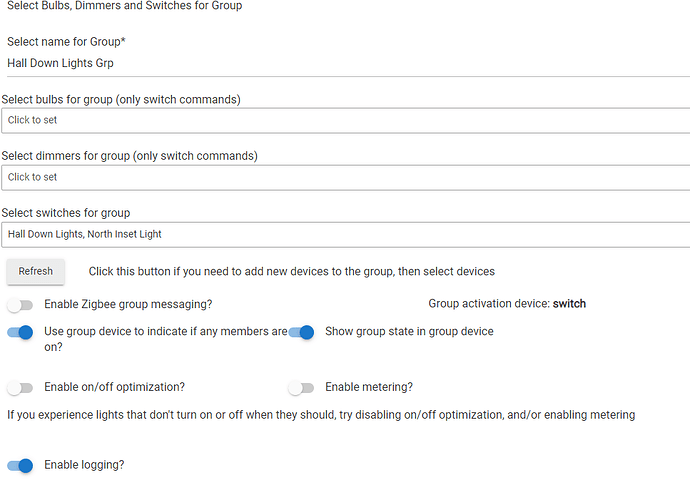
Task: Click 'Show group state in group device' text
Action: coord(409,332)
